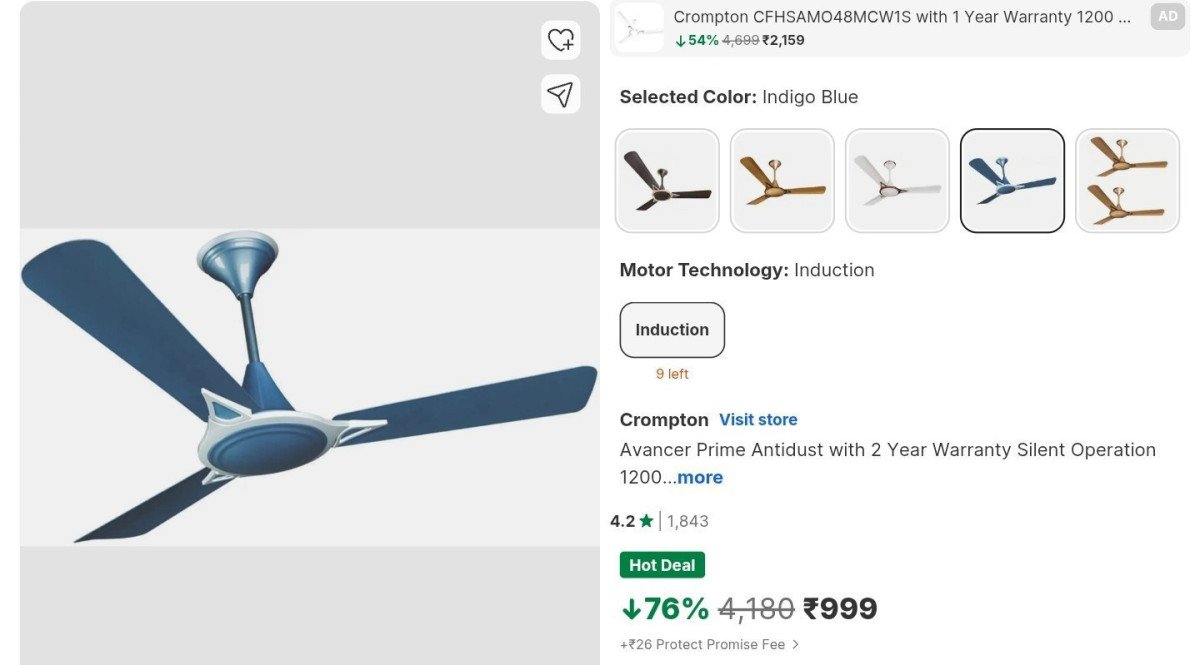Open the Crompton CFHSAMO48MCW1S ad title
The image size is (1200, 665).
(902, 17)
